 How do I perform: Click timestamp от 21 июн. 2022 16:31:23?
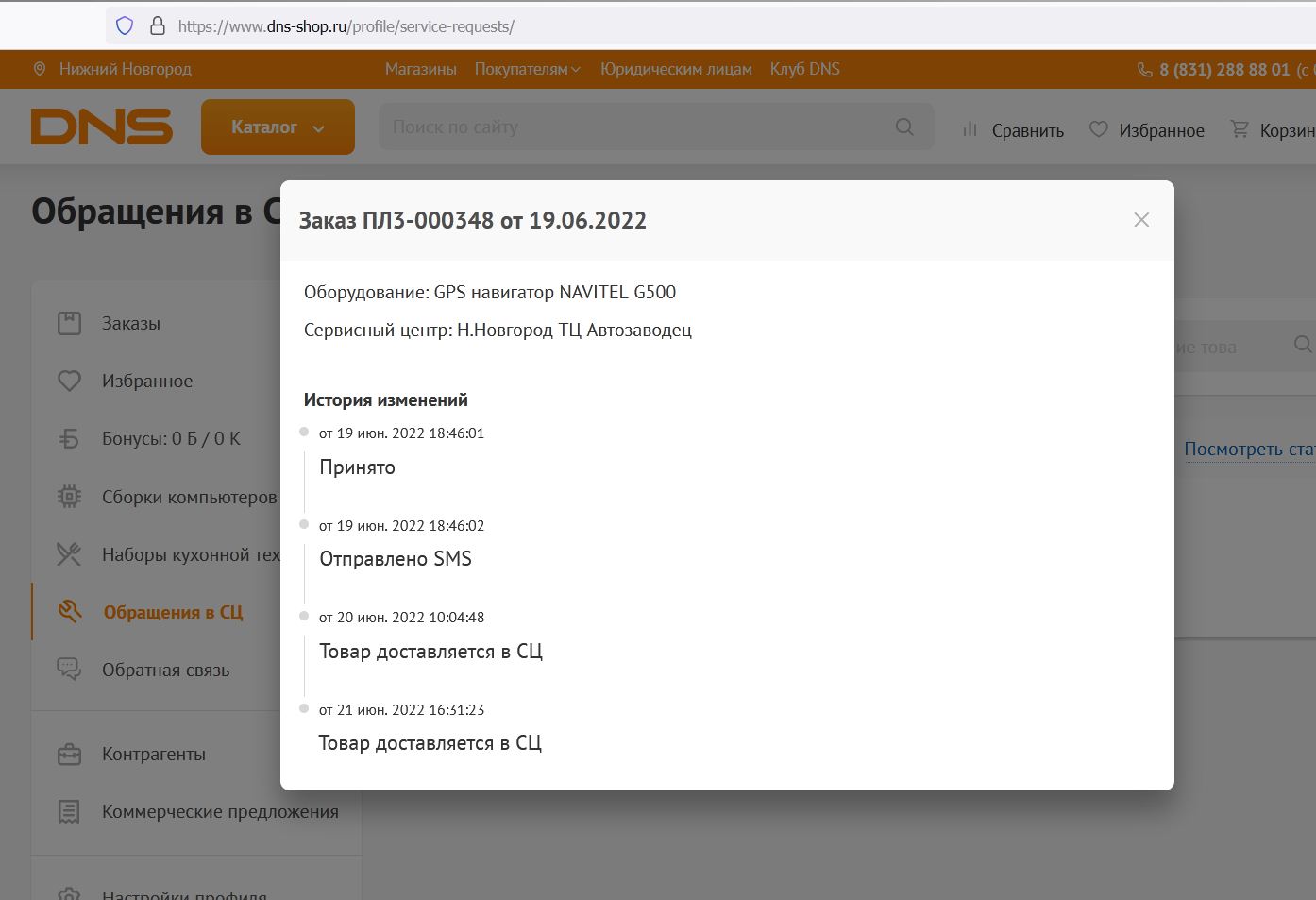click(x=401, y=710)
